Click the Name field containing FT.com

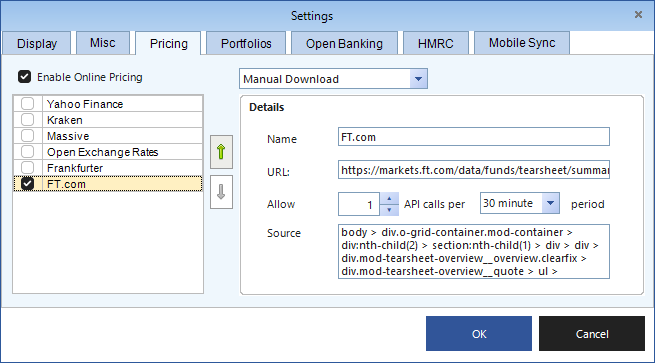(x=474, y=137)
